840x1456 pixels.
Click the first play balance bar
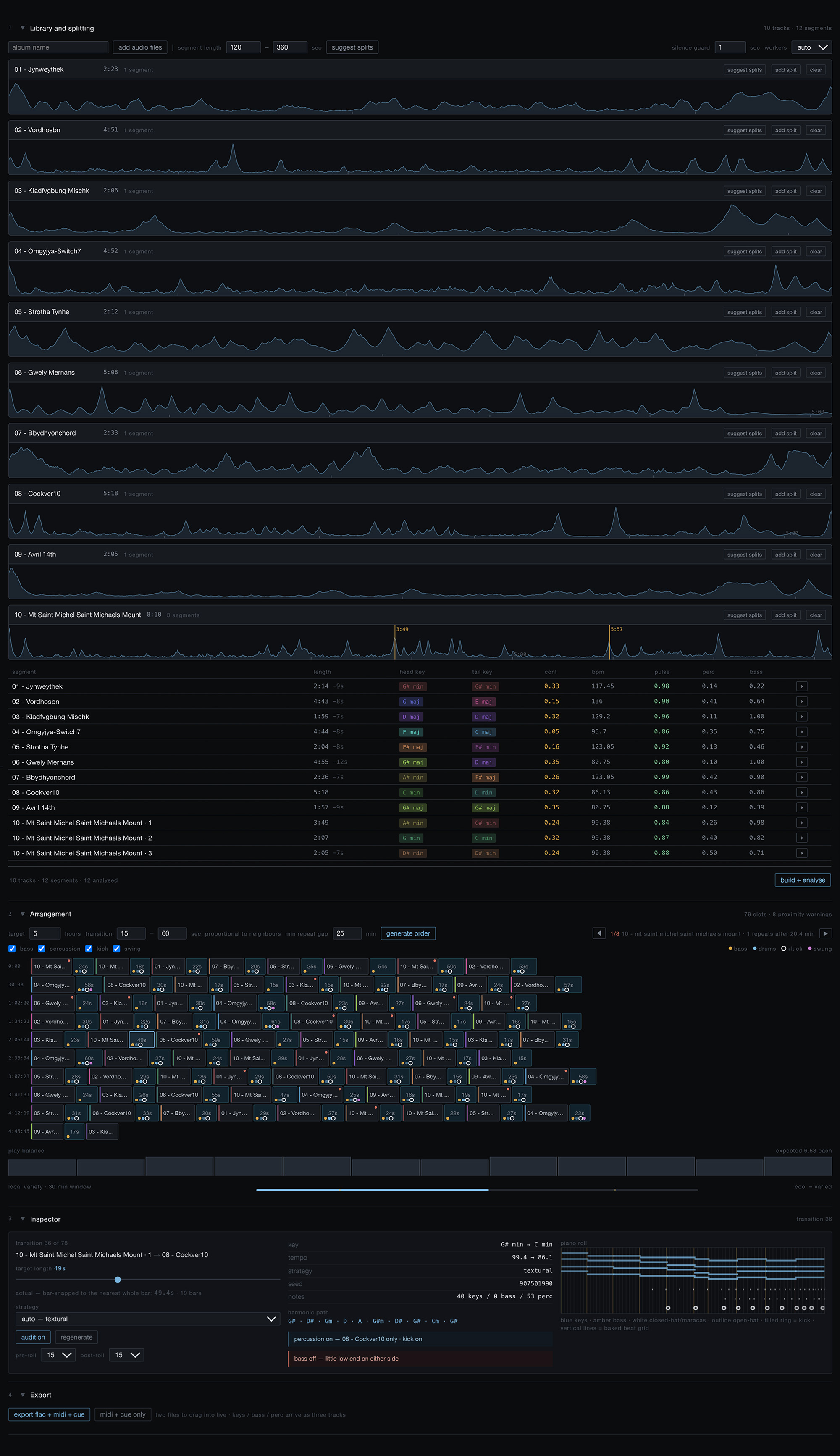(42, 1167)
